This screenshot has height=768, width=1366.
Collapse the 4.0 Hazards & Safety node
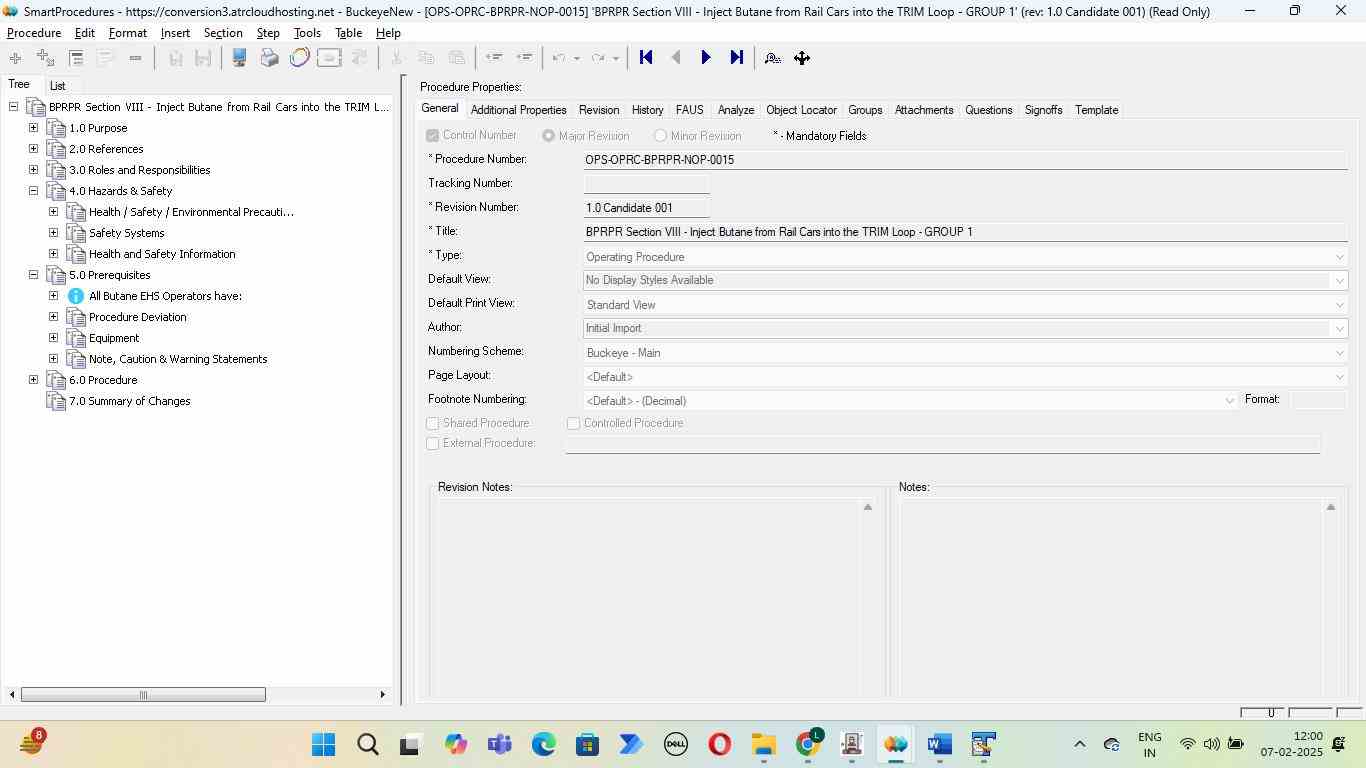point(33,191)
